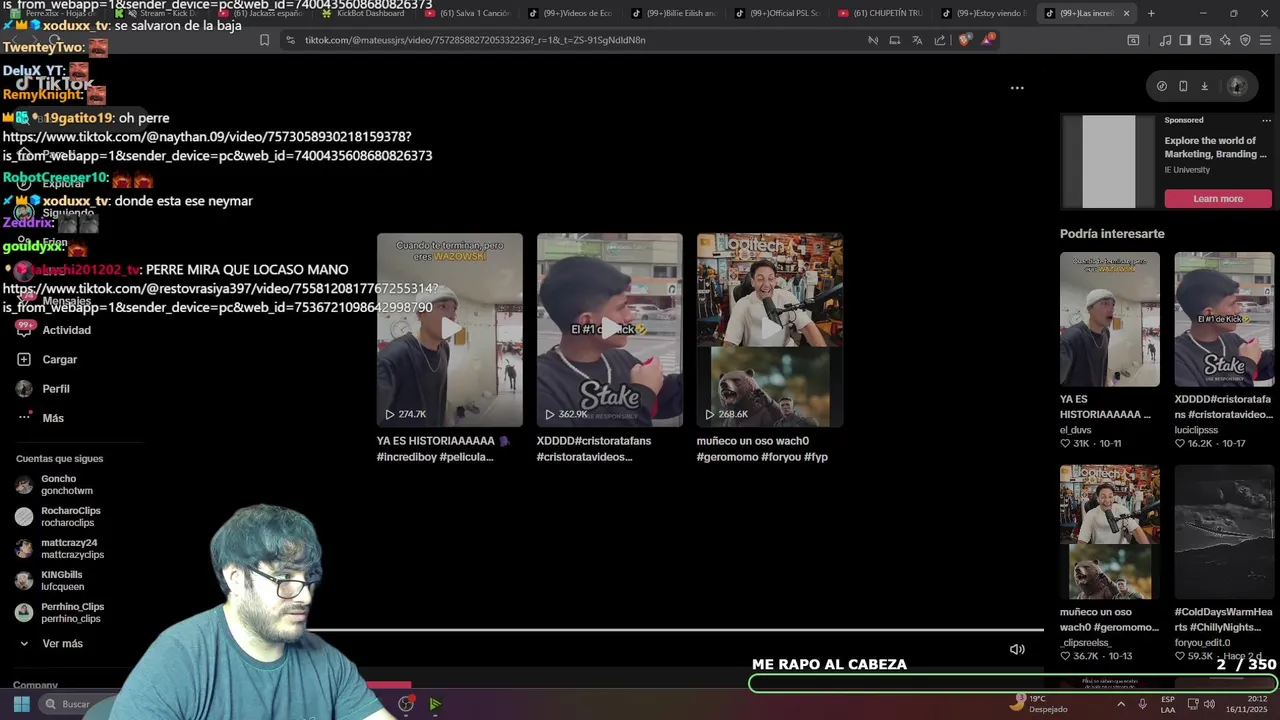
Task: Open the music playlist icon in browser toolbar
Action: pyautogui.click(x=1165, y=40)
